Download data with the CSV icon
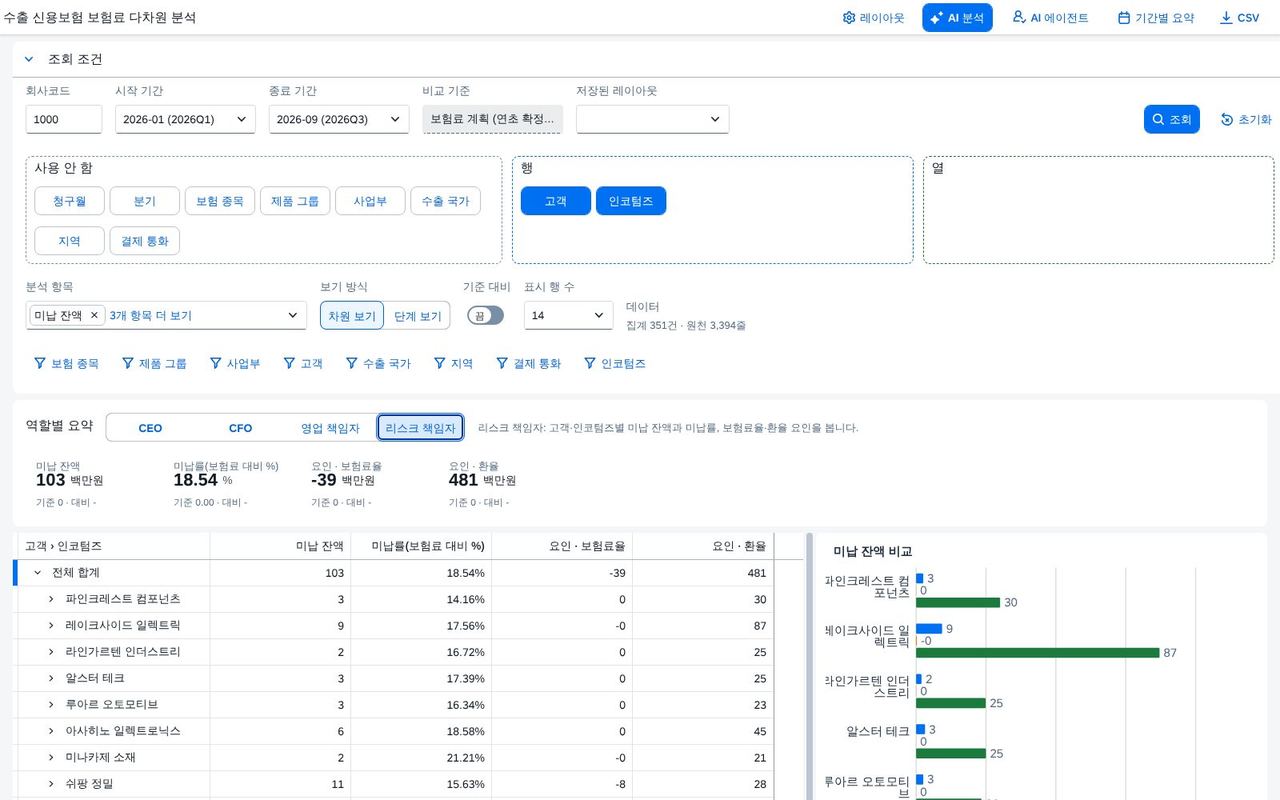The image size is (1280, 800). [1226, 18]
